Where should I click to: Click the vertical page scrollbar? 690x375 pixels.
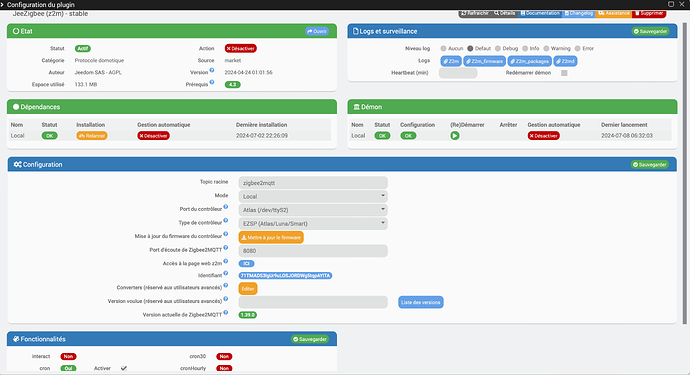pyautogui.click(x=685, y=173)
